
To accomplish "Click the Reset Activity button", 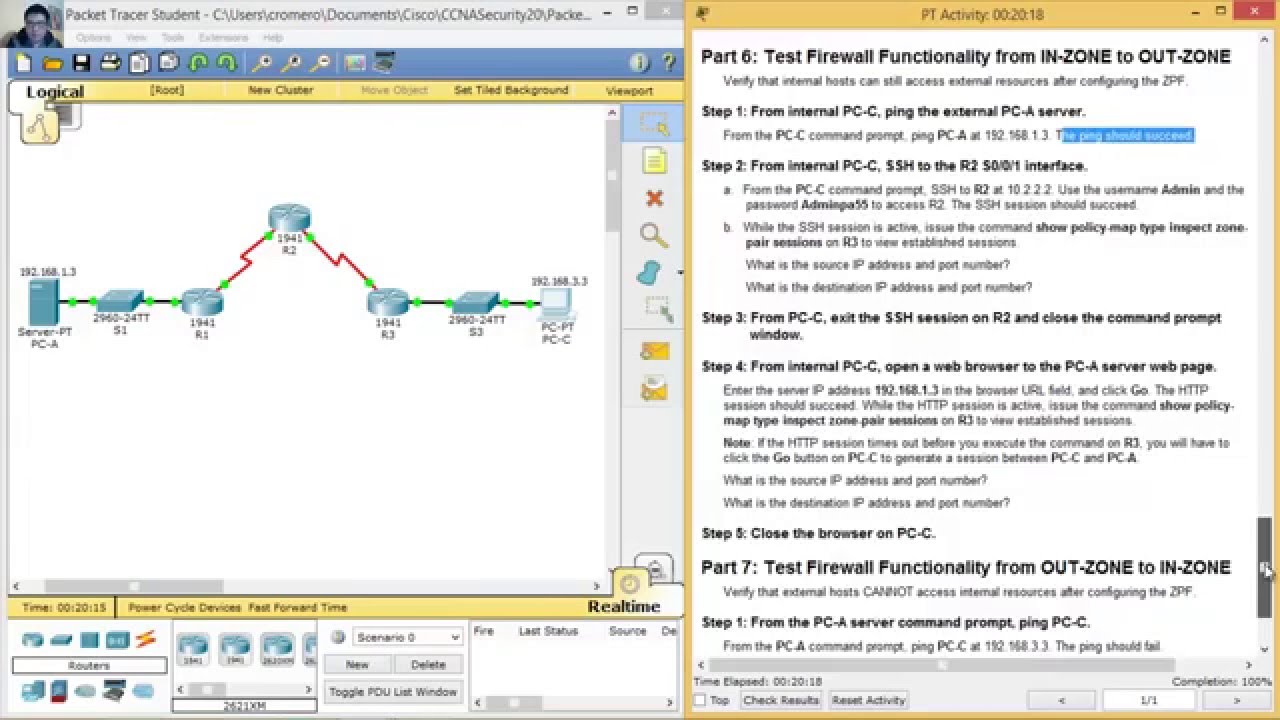I will point(868,700).
